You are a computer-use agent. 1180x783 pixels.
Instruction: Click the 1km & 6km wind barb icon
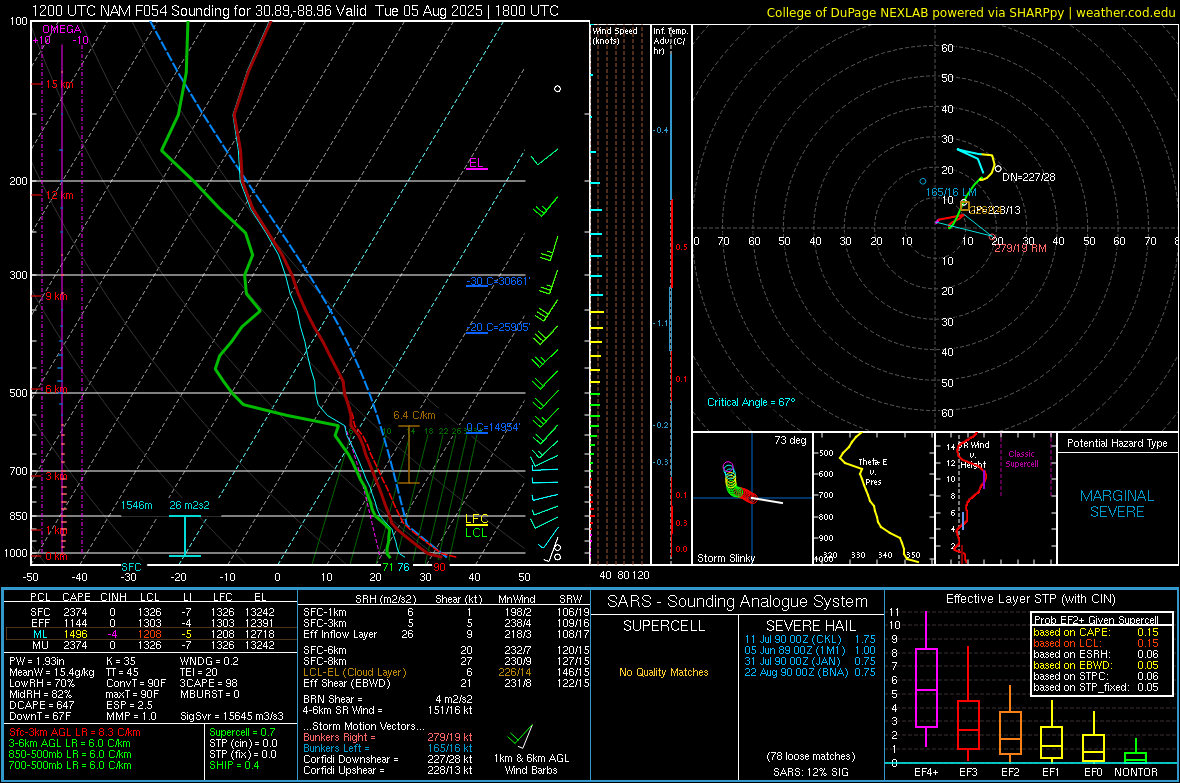(520, 737)
